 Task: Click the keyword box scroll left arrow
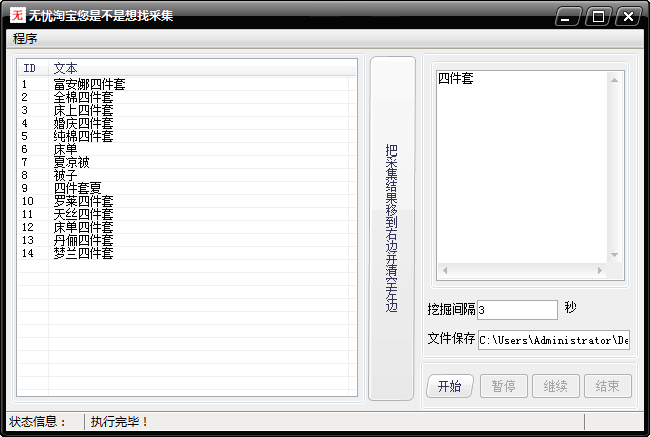[445, 270]
